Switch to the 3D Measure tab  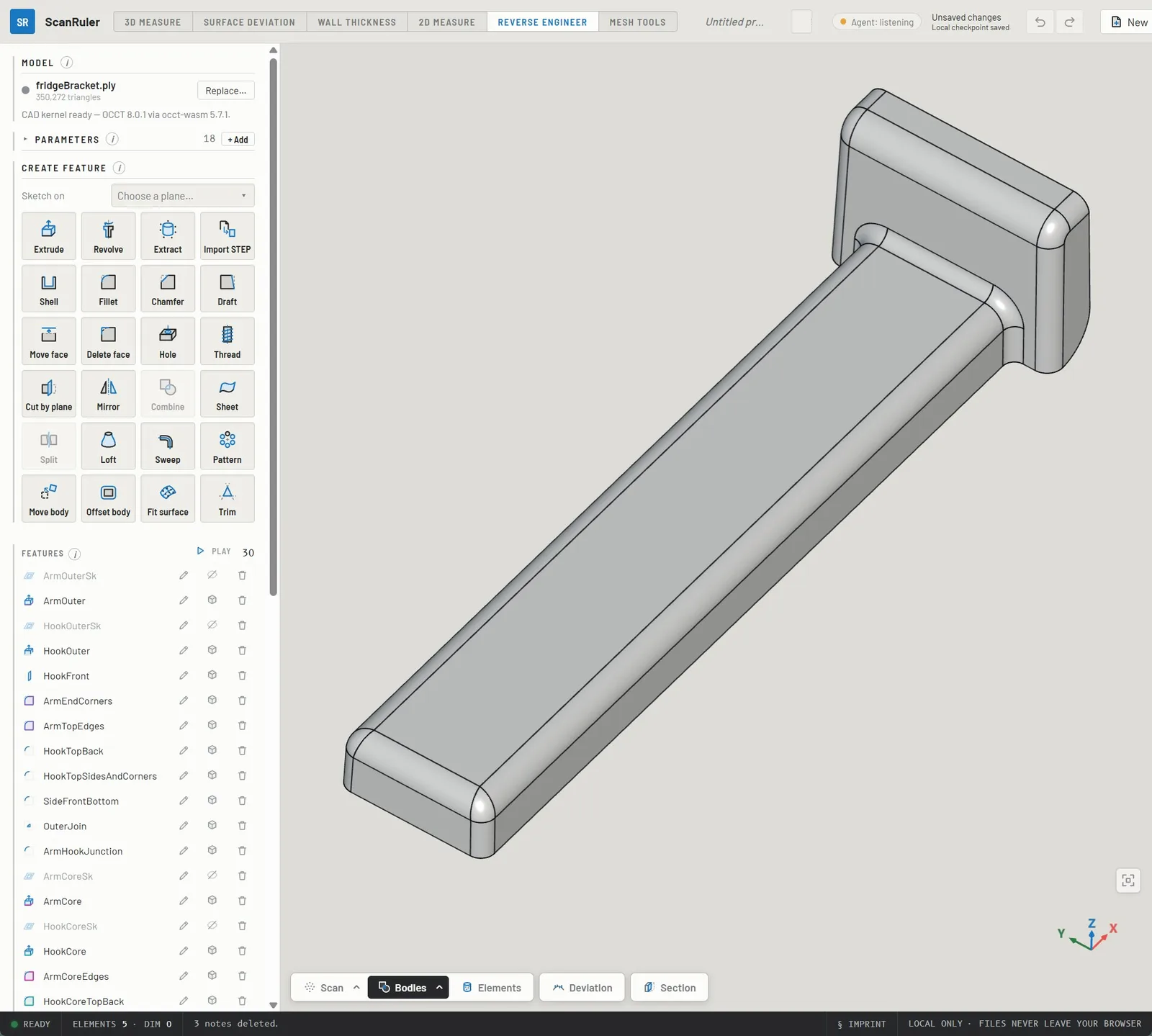153,22
